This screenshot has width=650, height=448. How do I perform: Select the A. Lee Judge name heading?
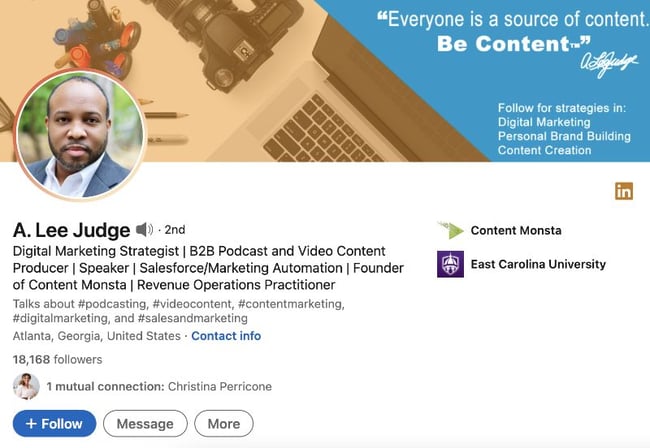(x=71, y=230)
